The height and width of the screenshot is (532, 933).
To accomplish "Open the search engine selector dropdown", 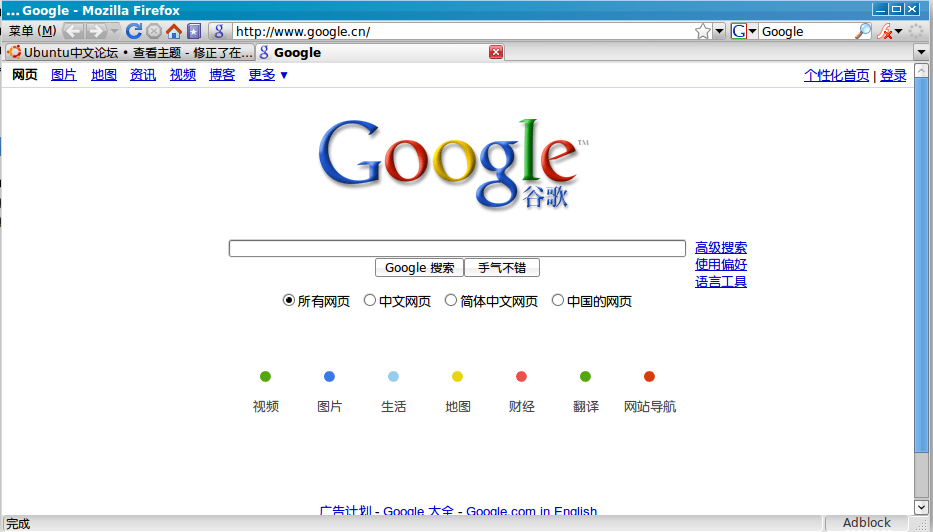I will 753,31.
